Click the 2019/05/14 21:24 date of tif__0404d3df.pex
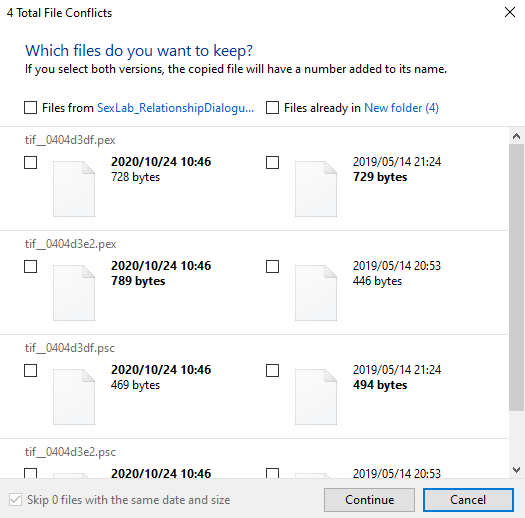Viewport: 525px width, 518px height. (397, 162)
